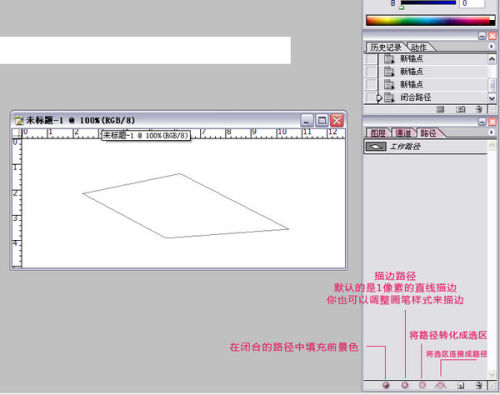Minimize the History panel group
This screenshot has height=395, width=500.
coord(482,36)
